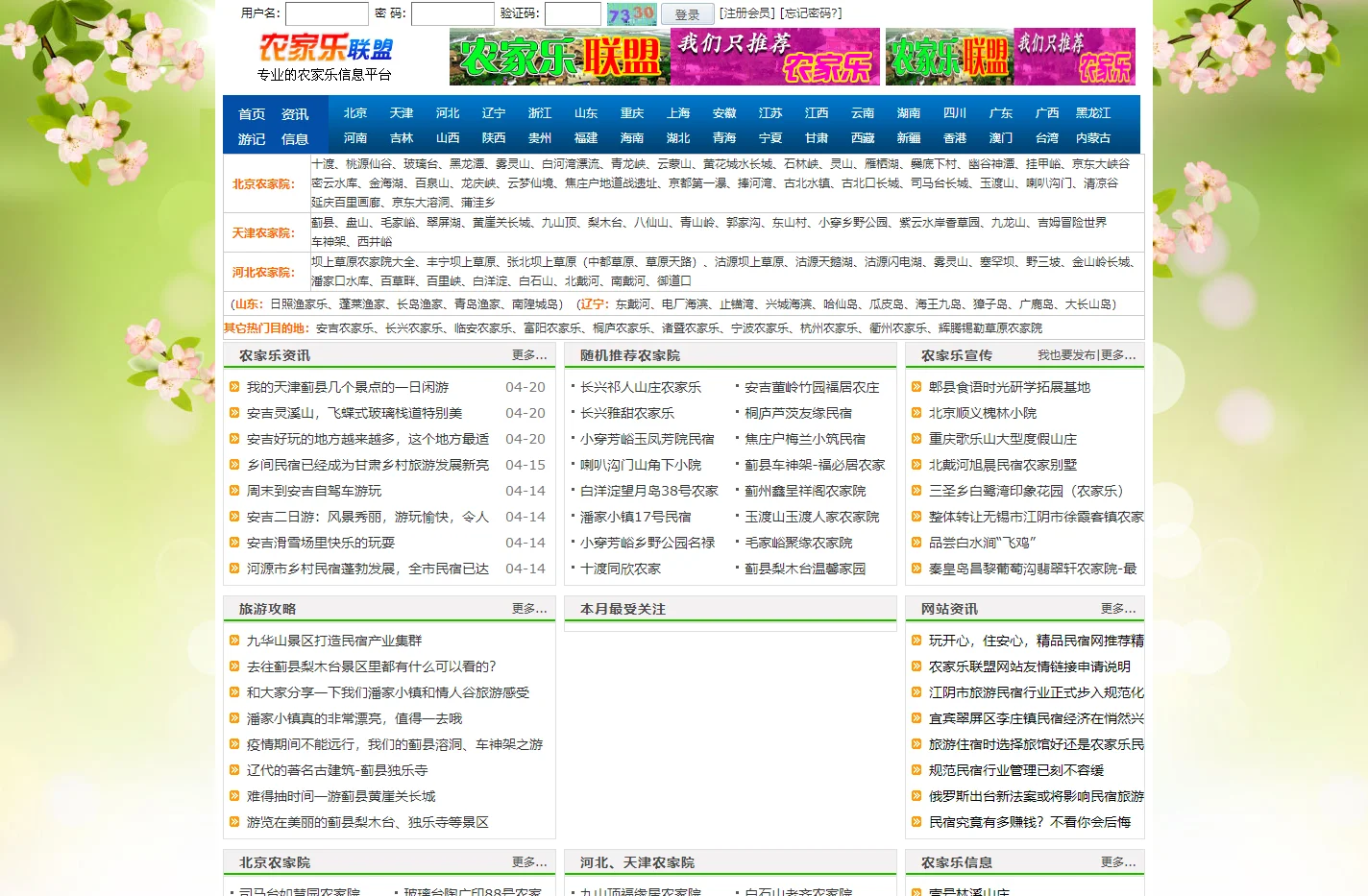Focus the 用户名 username field

327,13
